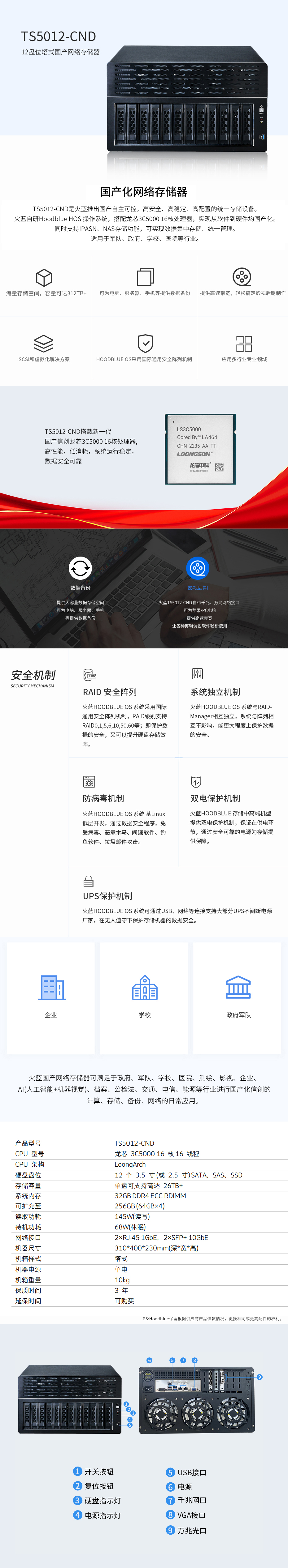Click the white circular sync icon above 数据备份
Image resolution: width=288 pixels, height=1568 pixels.
tap(80, 568)
